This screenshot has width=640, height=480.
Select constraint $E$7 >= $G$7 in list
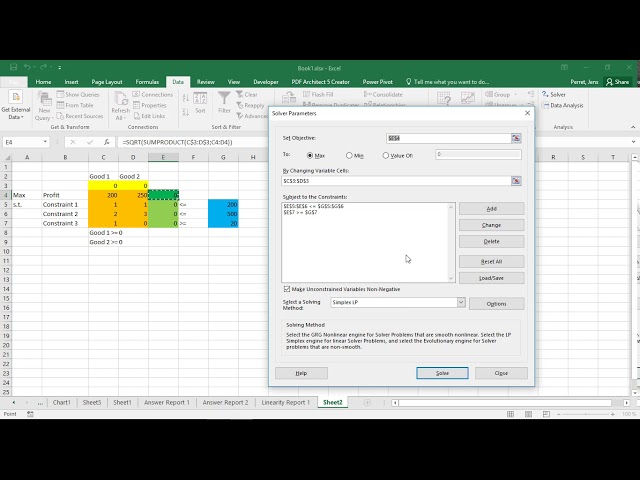[300, 212]
